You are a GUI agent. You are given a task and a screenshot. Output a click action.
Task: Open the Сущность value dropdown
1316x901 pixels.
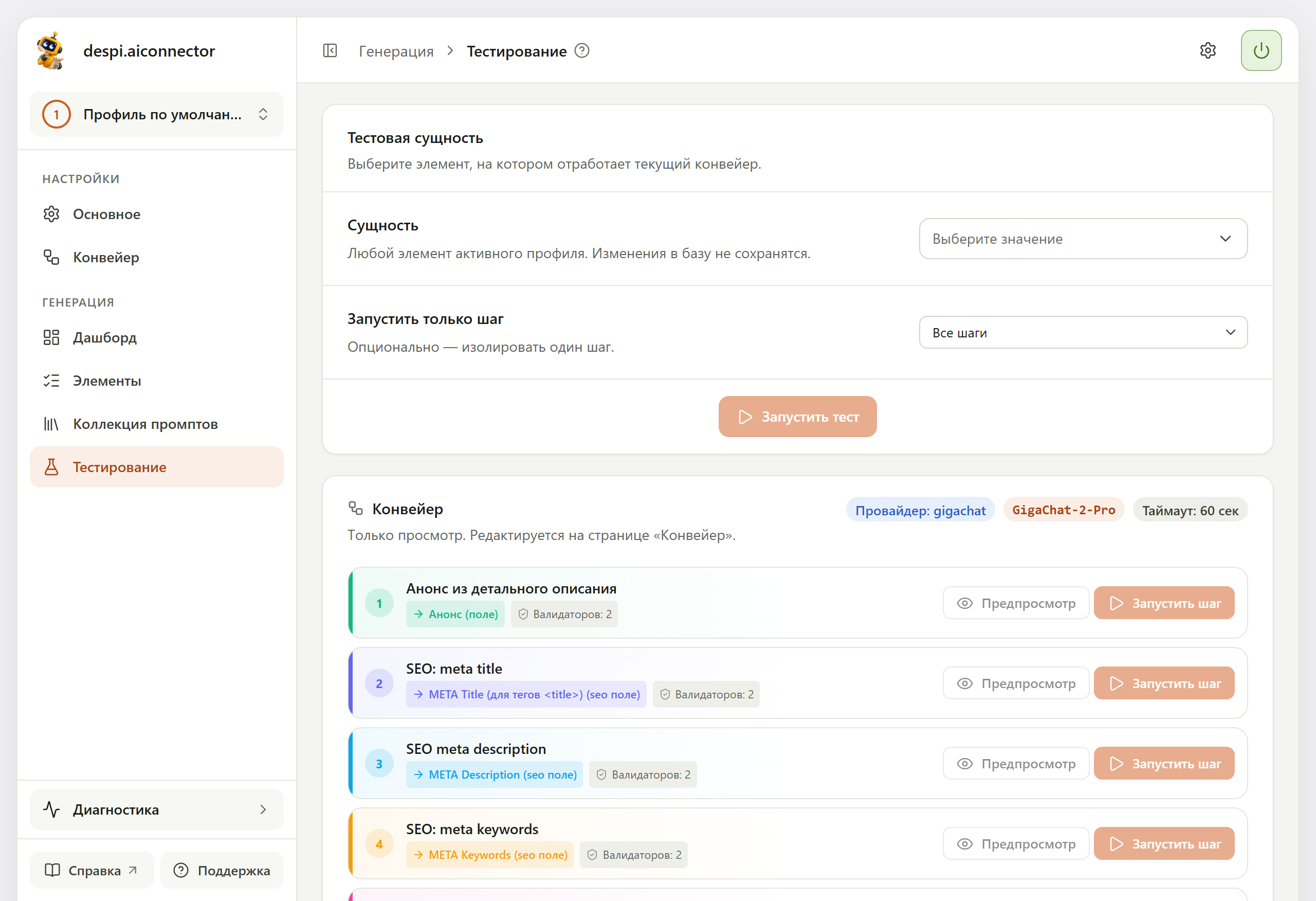point(1083,239)
